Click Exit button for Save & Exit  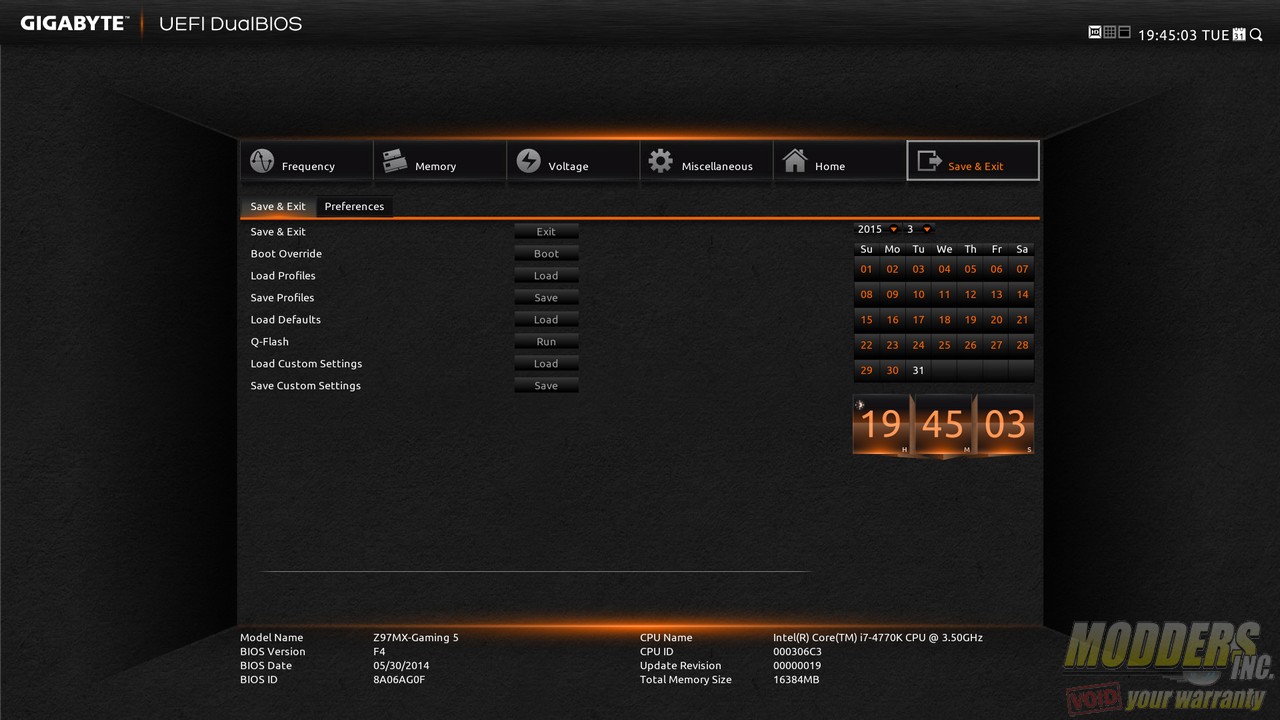pyautogui.click(x=546, y=232)
